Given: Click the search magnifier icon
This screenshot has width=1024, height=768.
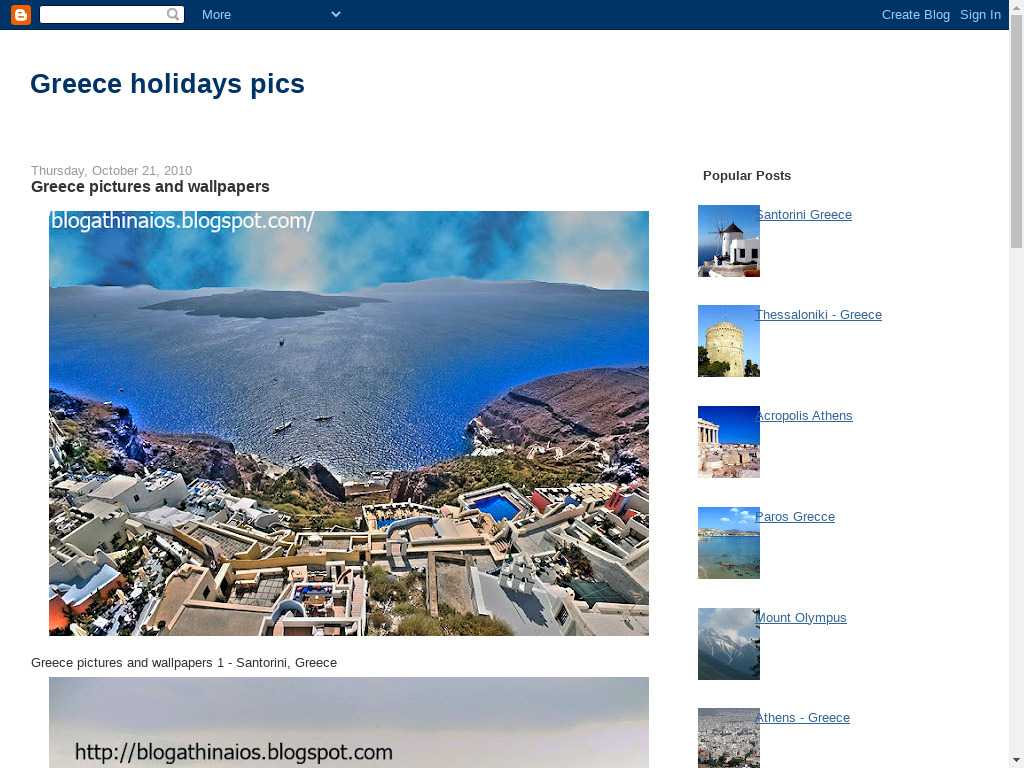Looking at the screenshot, I should click(173, 14).
